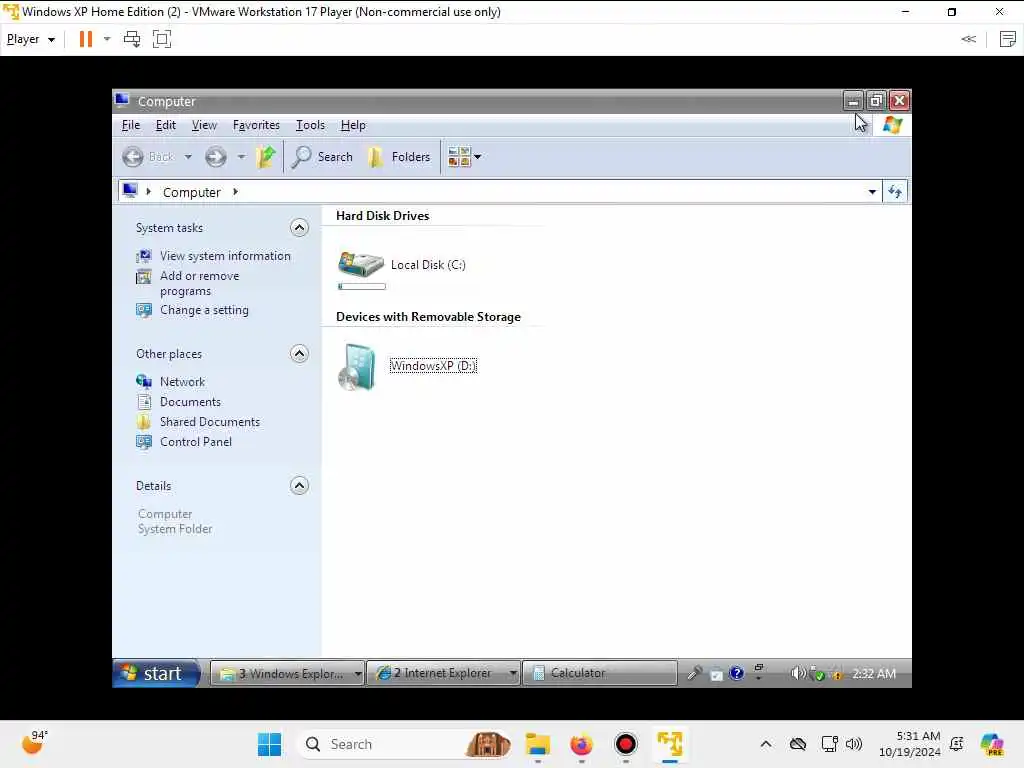Open the Edit menu
This screenshot has height=768, width=1024.
coord(166,125)
